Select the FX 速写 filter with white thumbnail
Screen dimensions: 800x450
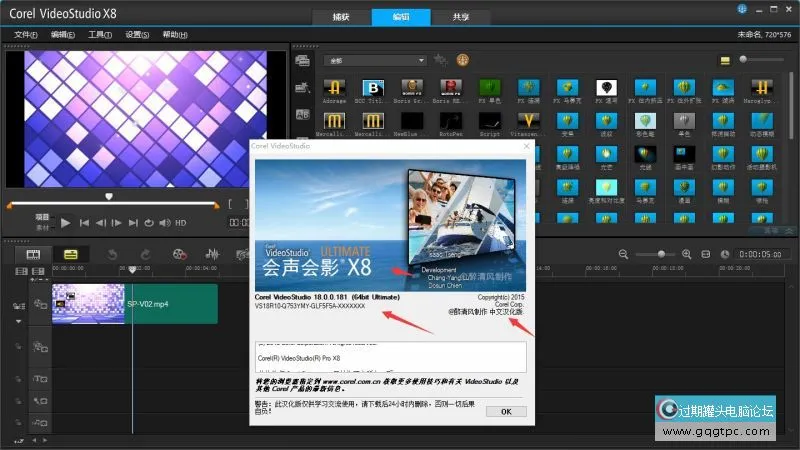pyautogui.click(x=606, y=88)
